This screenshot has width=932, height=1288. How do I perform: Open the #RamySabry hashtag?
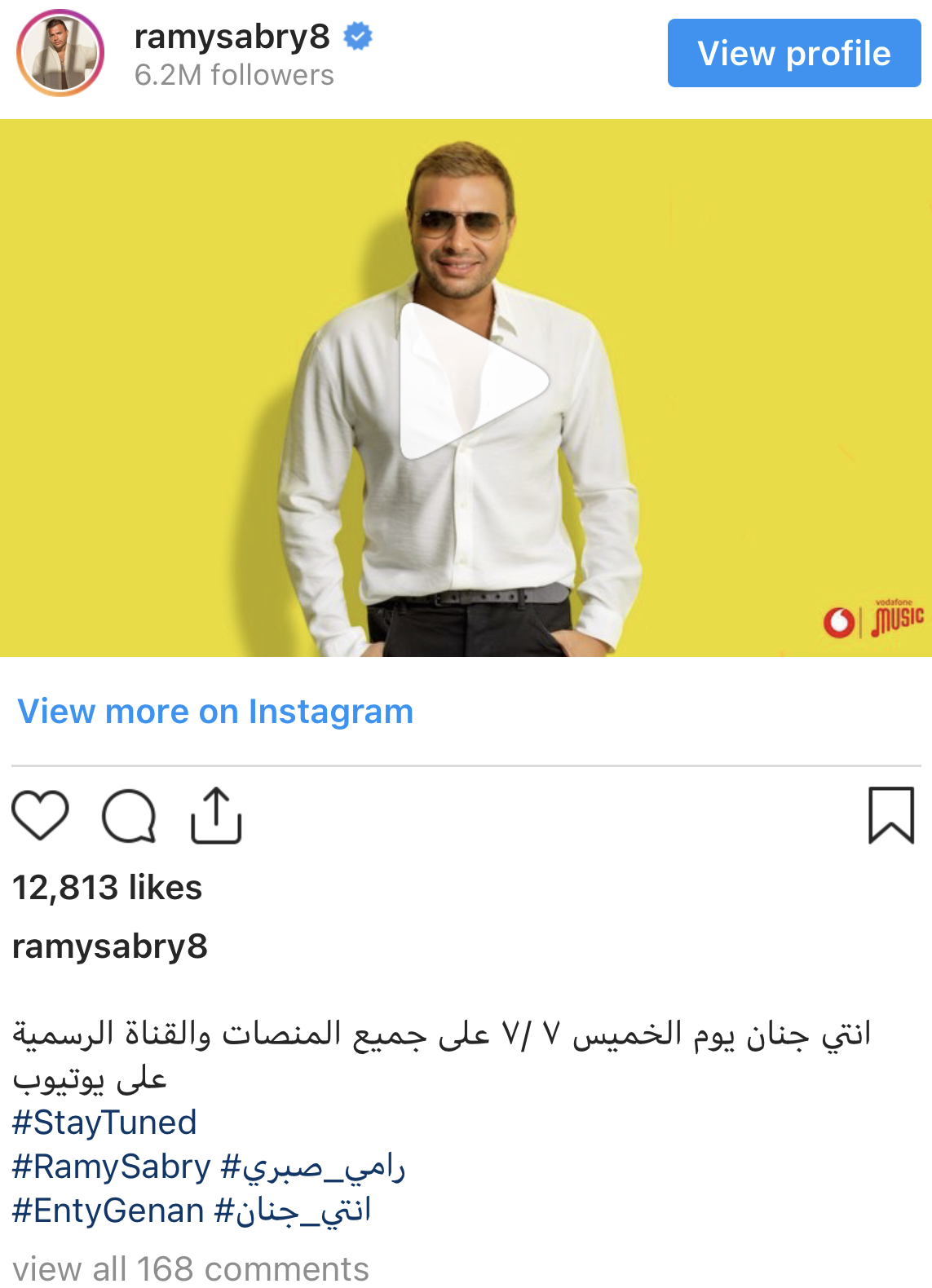click(112, 1167)
